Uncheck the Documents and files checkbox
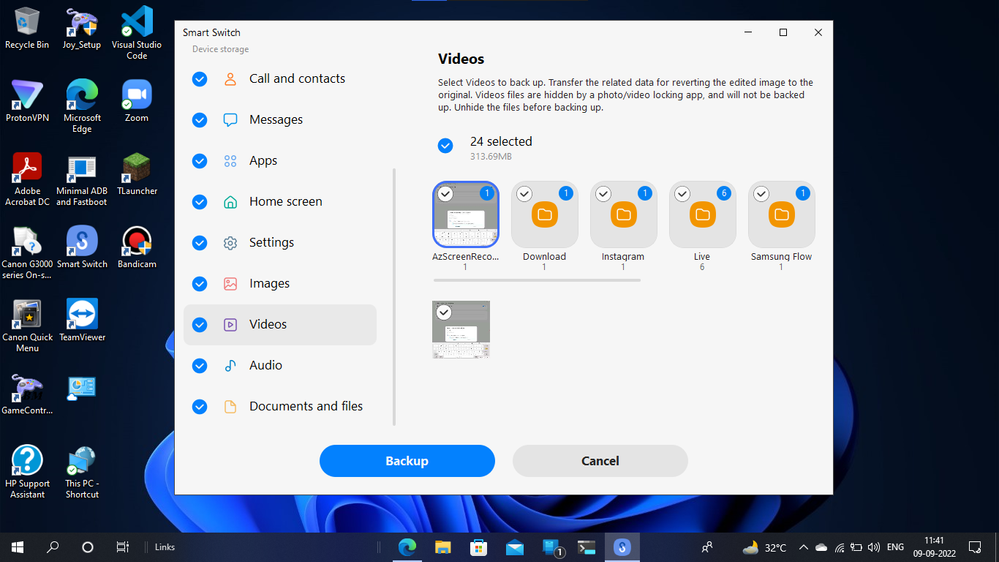The image size is (999, 562). (199, 407)
